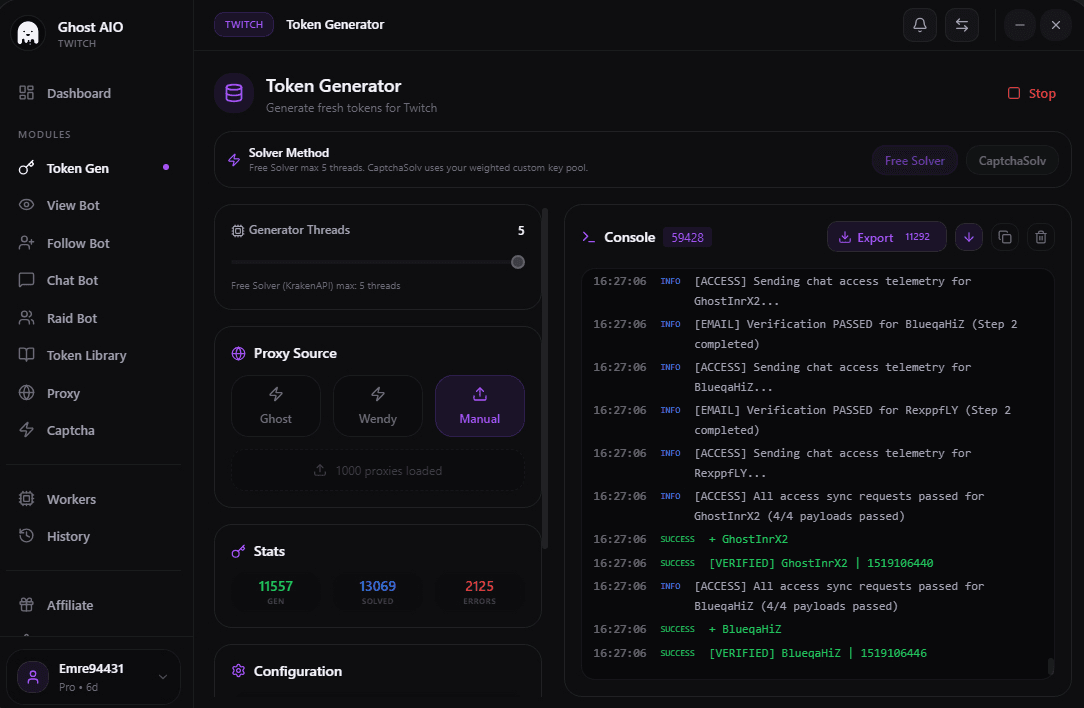
Task: Minimize the Ghost AIO window
Action: click(x=1019, y=25)
